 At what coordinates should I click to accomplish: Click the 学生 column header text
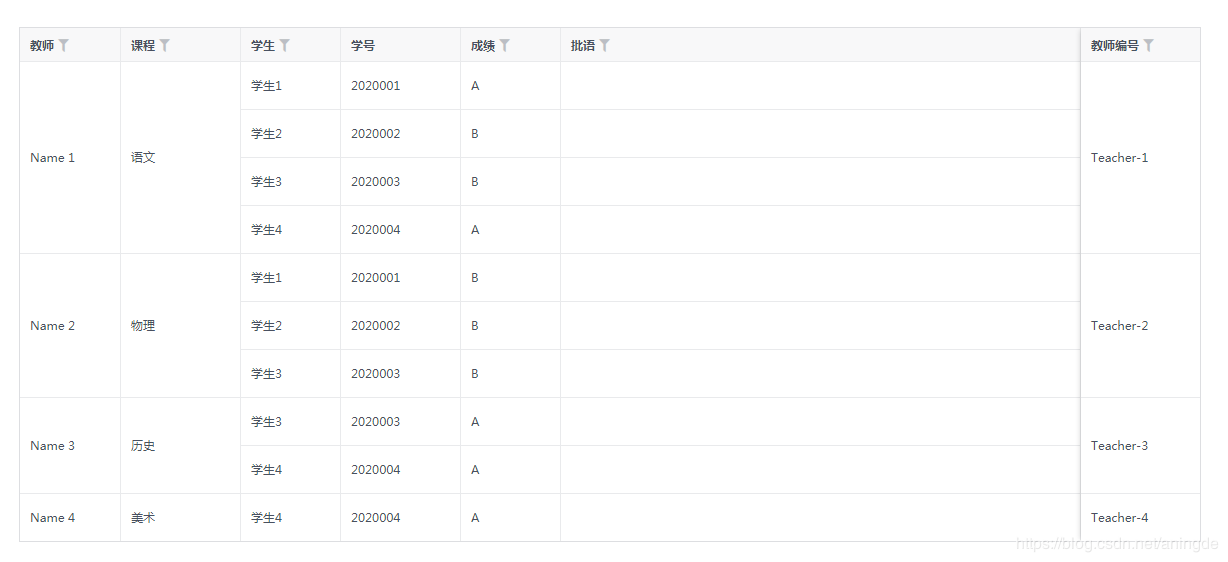(x=263, y=45)
